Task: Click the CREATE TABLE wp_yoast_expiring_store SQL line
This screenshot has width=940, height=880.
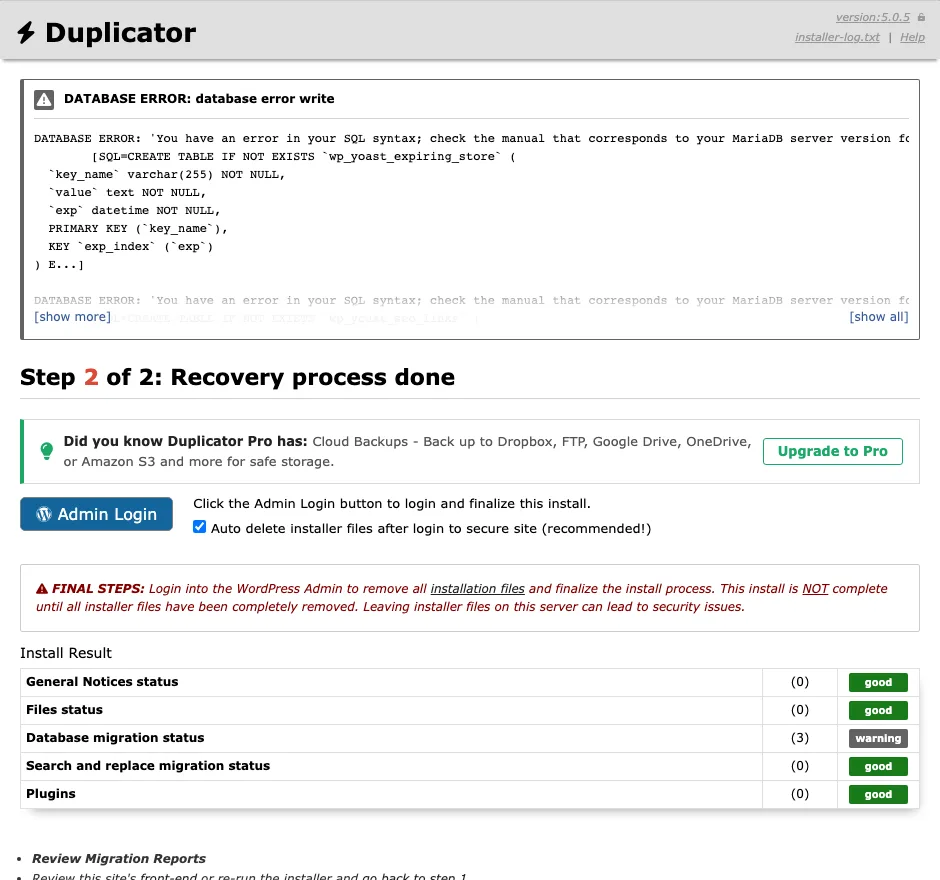Action: (x=303, y=156)
